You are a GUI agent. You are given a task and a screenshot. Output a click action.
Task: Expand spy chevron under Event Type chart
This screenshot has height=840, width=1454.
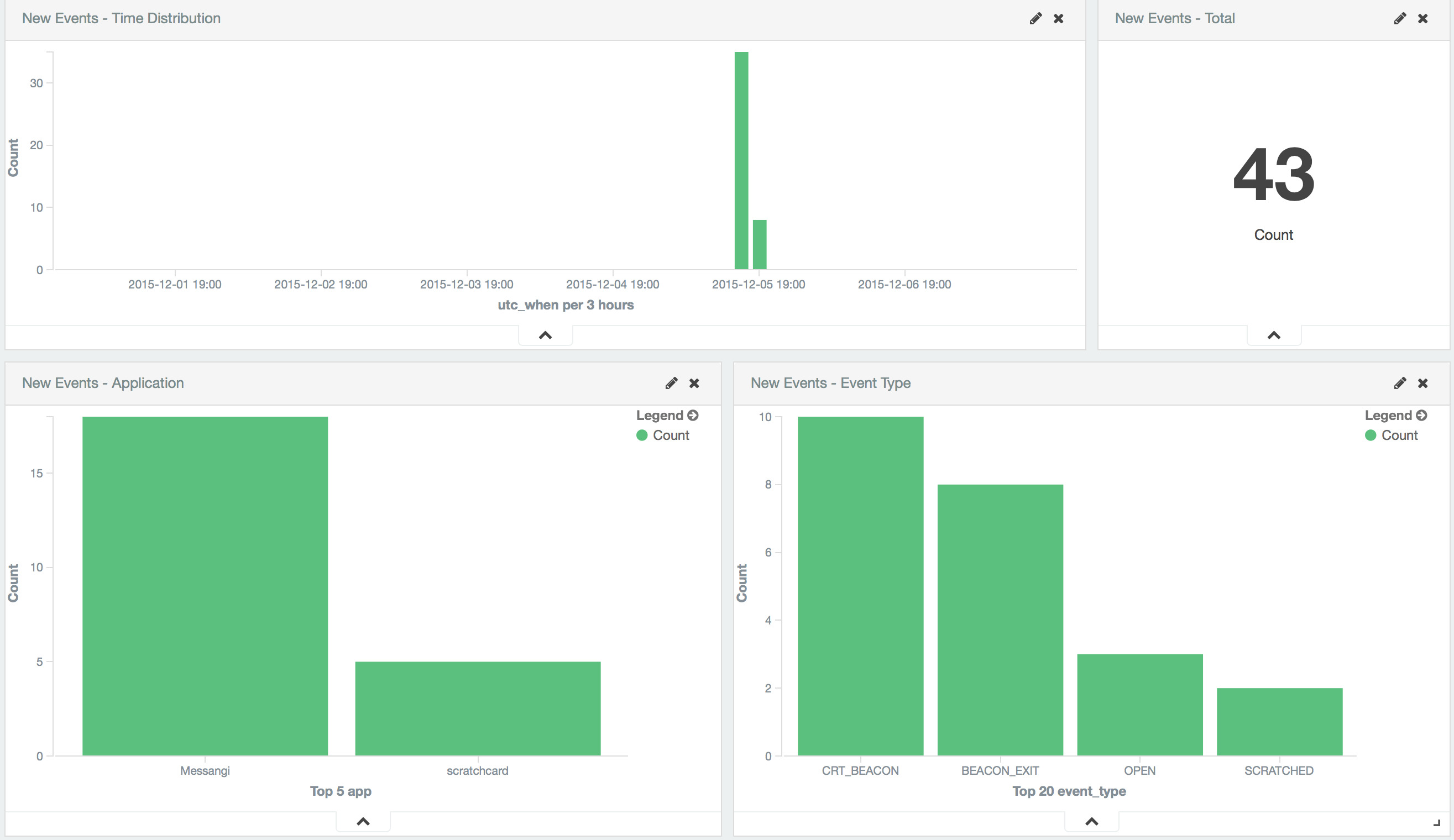pyautogui.click(x=1092, y=822)
